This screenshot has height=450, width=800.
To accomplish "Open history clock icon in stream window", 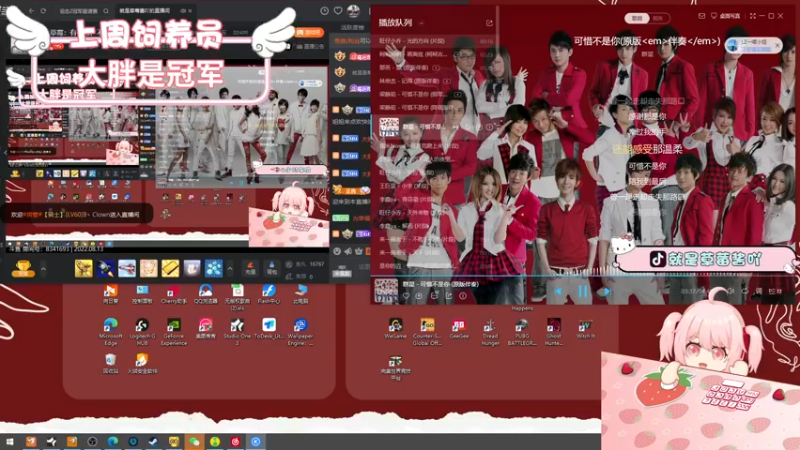I will tap(324, 10).
